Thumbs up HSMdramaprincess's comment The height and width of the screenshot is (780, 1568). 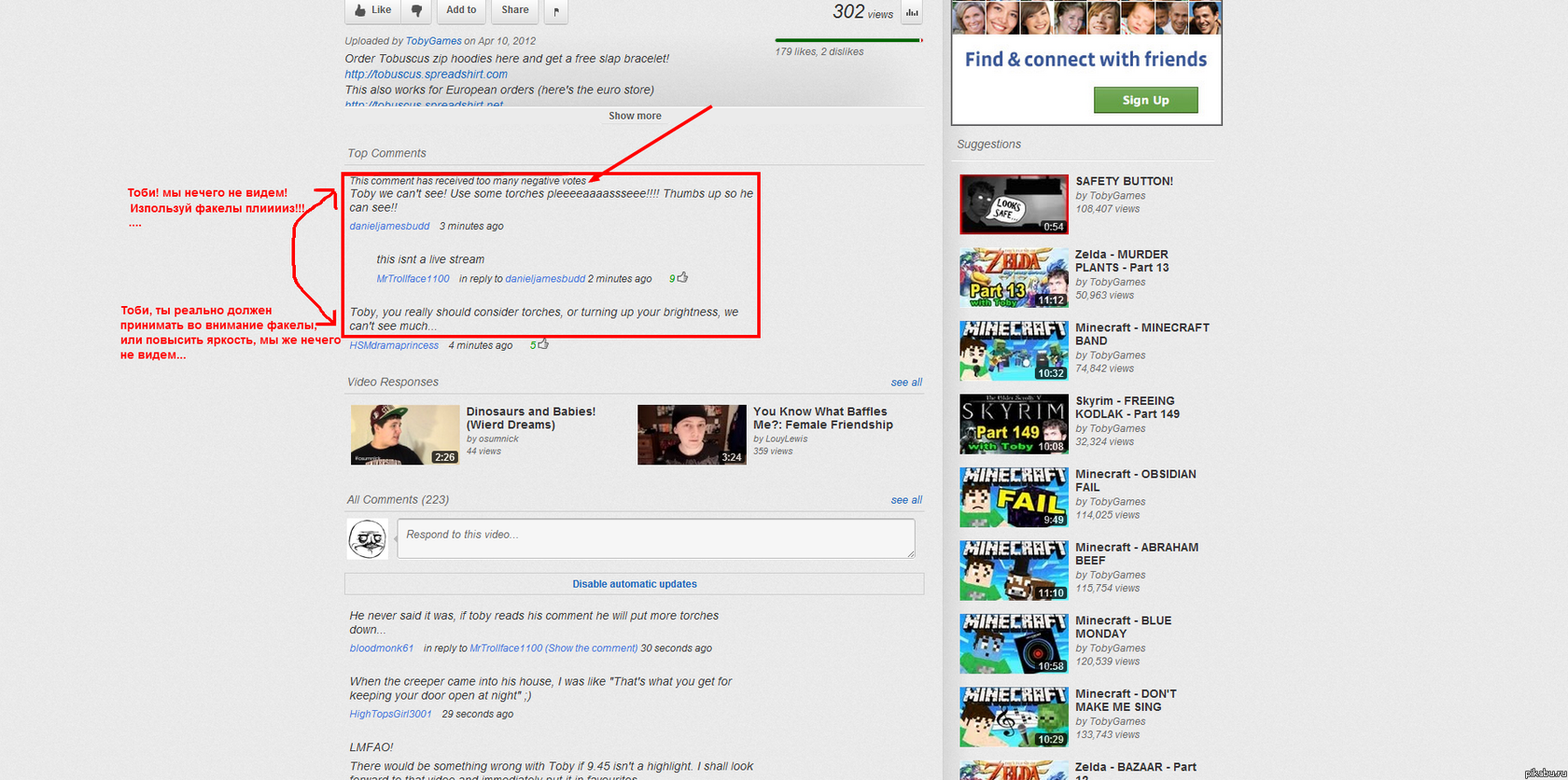(544, 344)
